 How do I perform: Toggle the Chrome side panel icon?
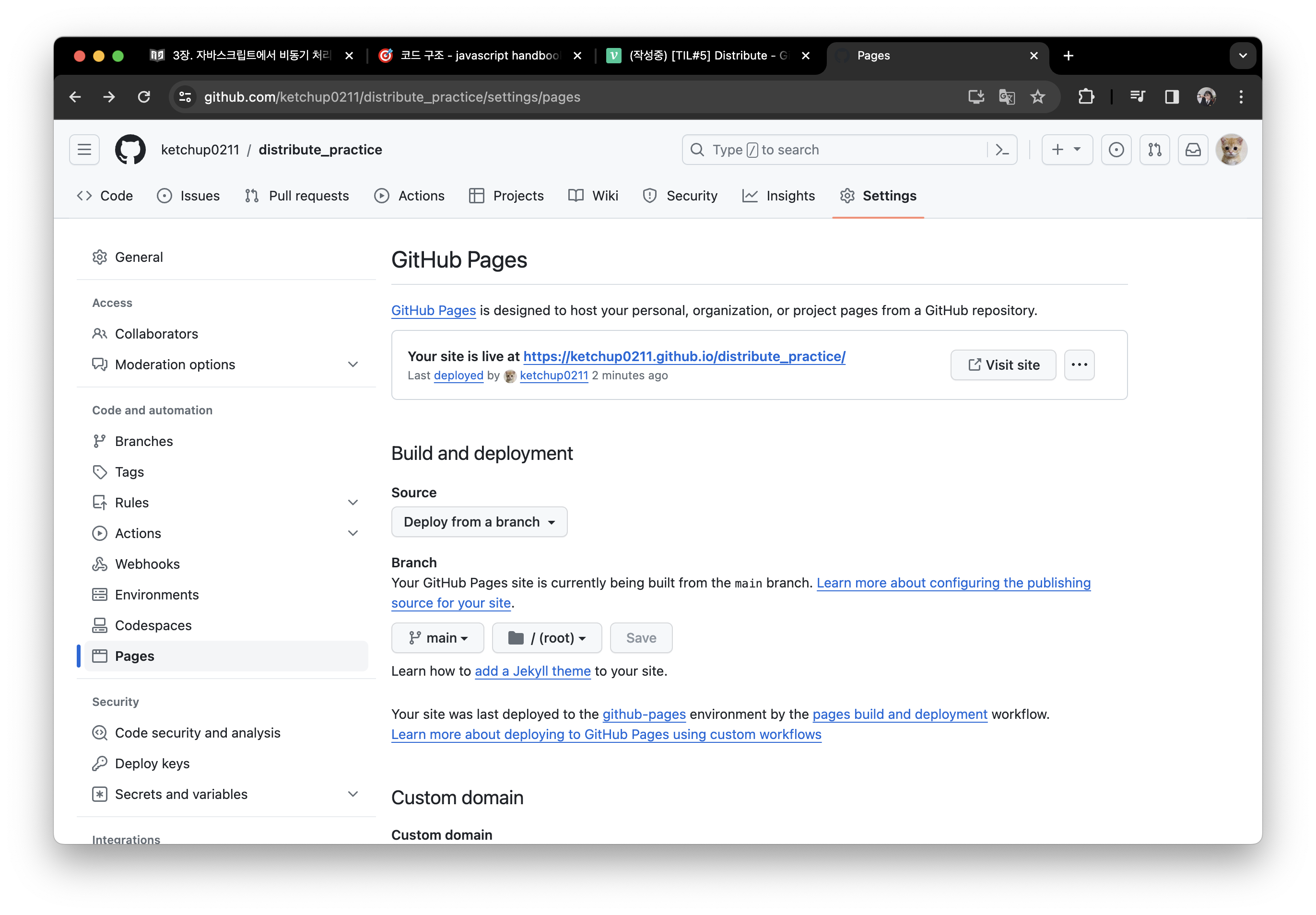click(x=1172, y=97)
